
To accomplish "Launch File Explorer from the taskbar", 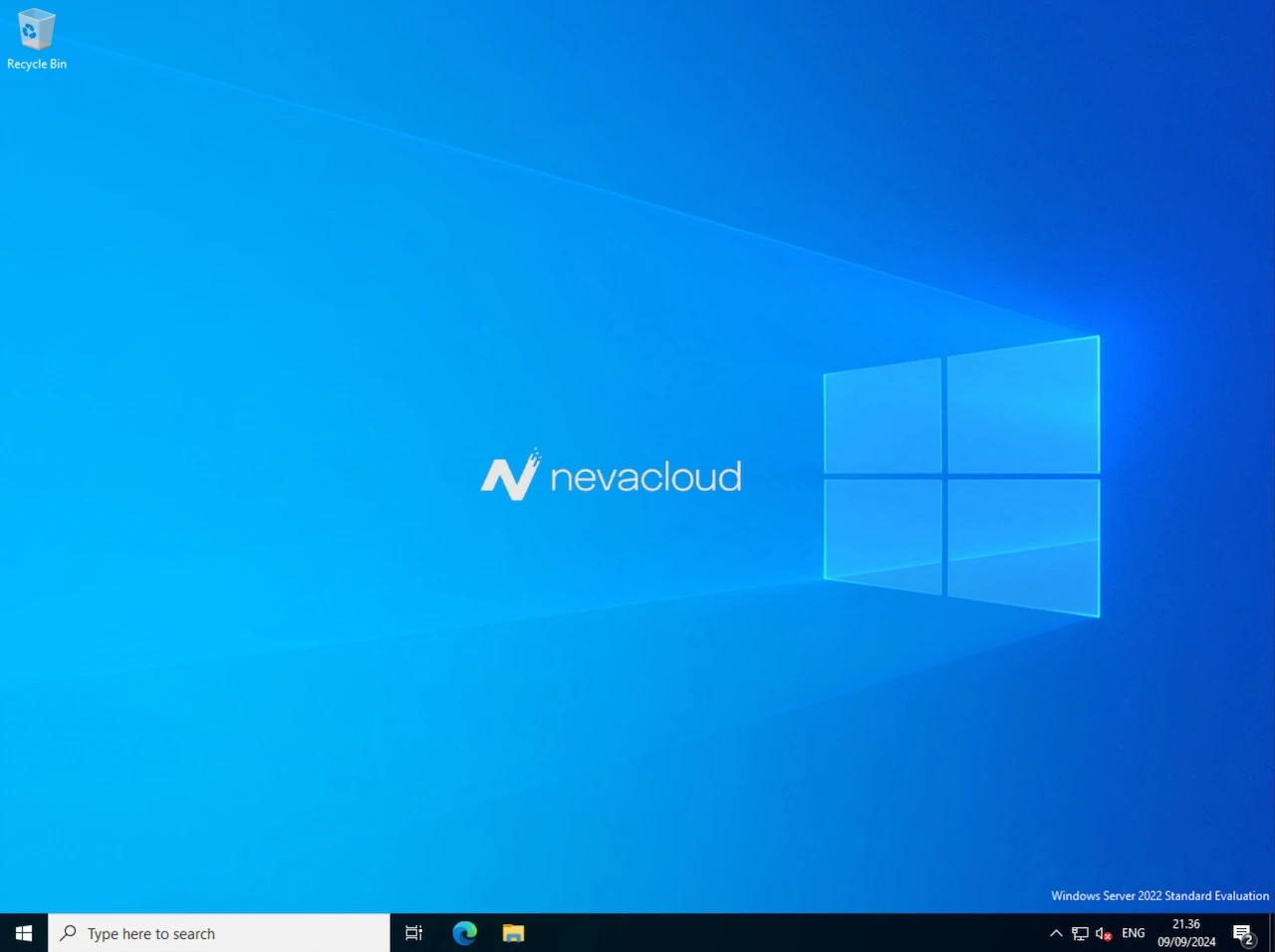I will pos(513,933).
